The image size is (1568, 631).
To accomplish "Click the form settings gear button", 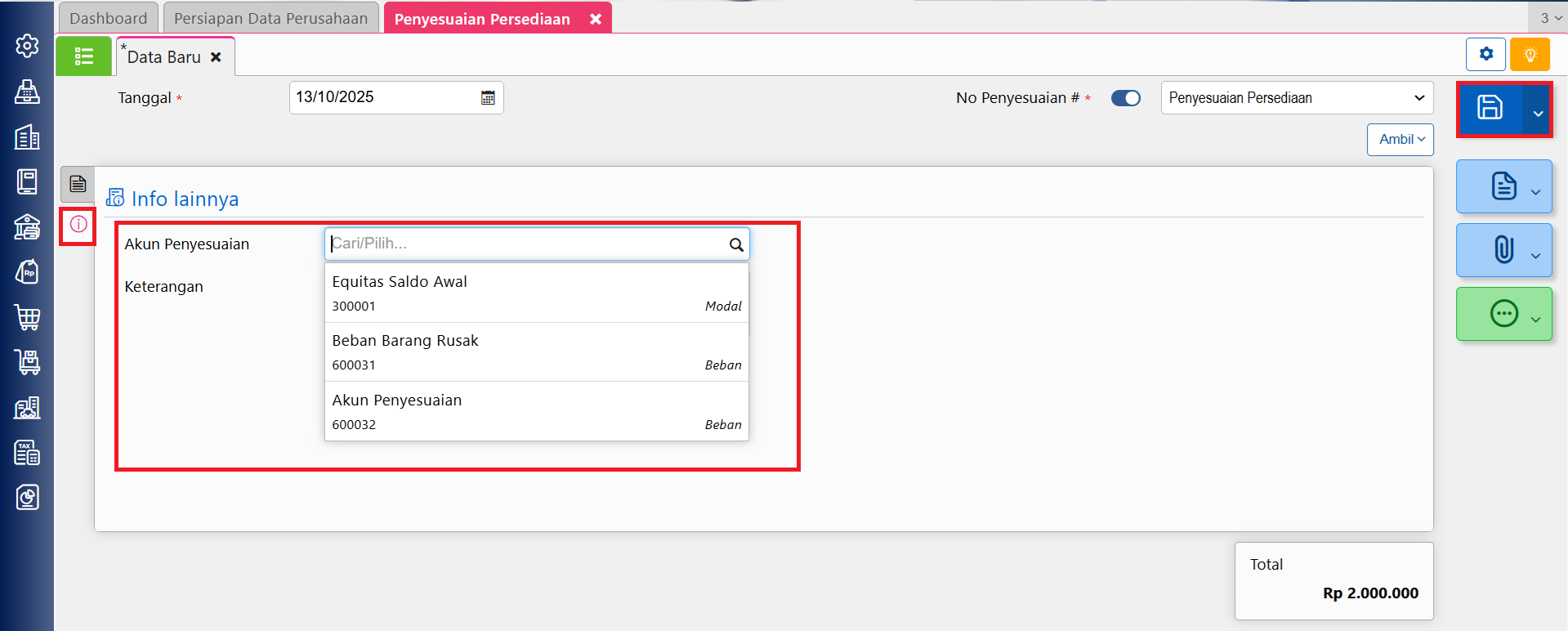I will pyautogui.click(x=1485, y=55).
